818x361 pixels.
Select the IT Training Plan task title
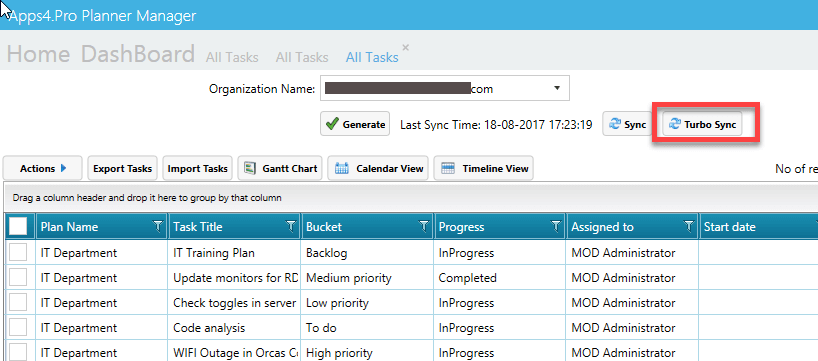(x=214, y=253)
